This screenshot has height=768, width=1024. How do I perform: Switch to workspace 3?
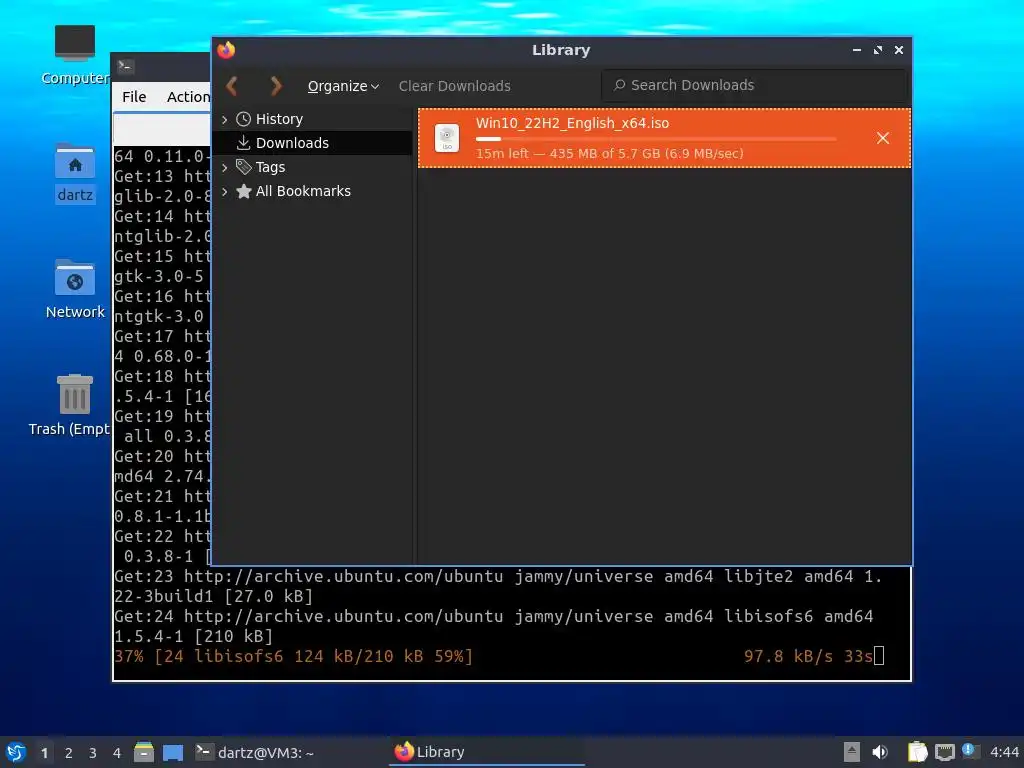93,753
